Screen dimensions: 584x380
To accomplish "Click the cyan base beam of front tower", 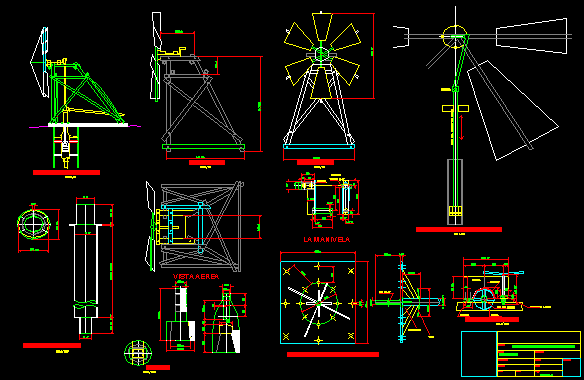I will pyautogui.click(x=319, y=147).
